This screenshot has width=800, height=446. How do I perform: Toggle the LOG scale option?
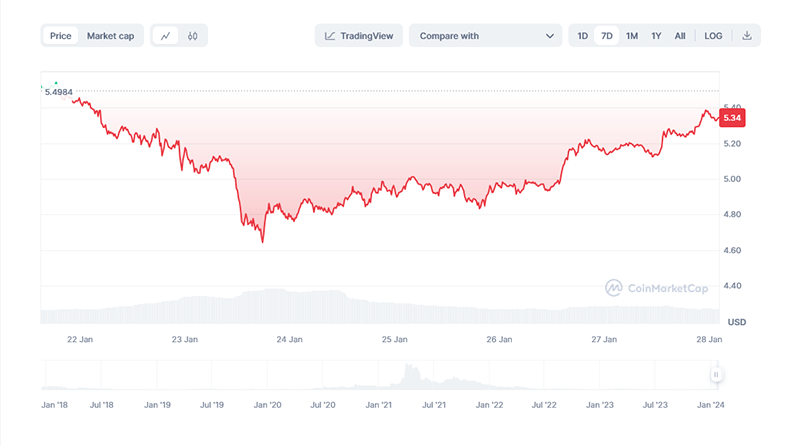coord(713,36)
